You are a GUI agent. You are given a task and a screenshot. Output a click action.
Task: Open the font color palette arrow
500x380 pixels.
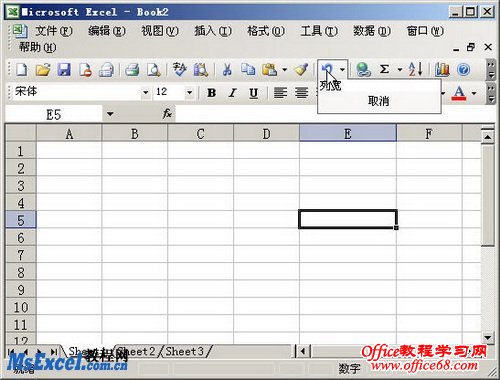(x=474, y=93)
